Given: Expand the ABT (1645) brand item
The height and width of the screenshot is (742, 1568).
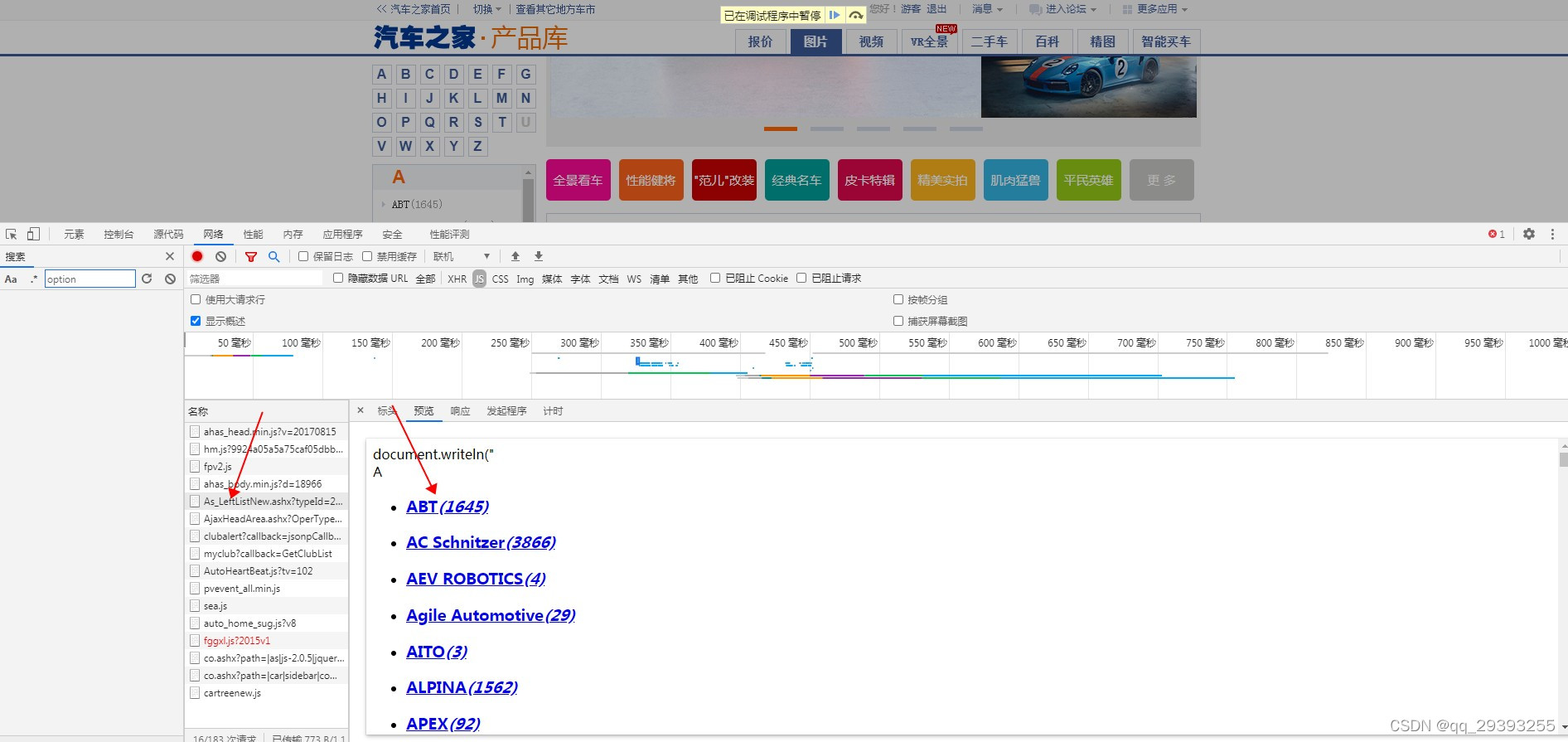Looking at the screenshot, I should (x=416, y=204).
